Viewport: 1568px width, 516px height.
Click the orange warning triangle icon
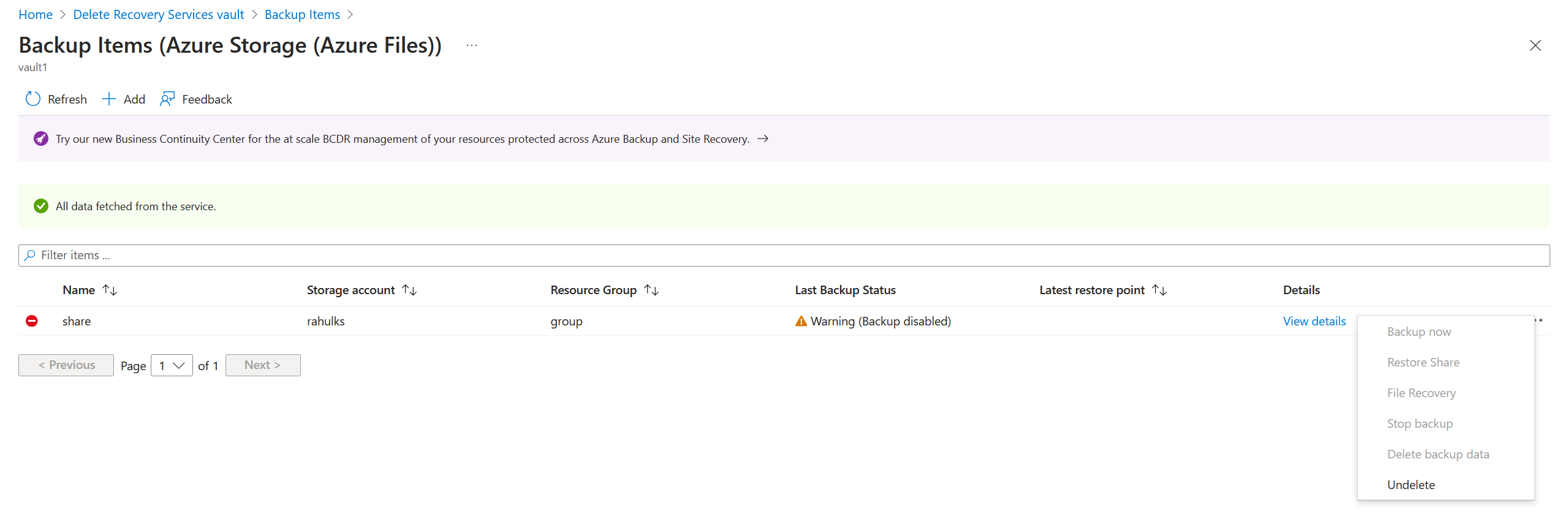(x=801, y=321)
